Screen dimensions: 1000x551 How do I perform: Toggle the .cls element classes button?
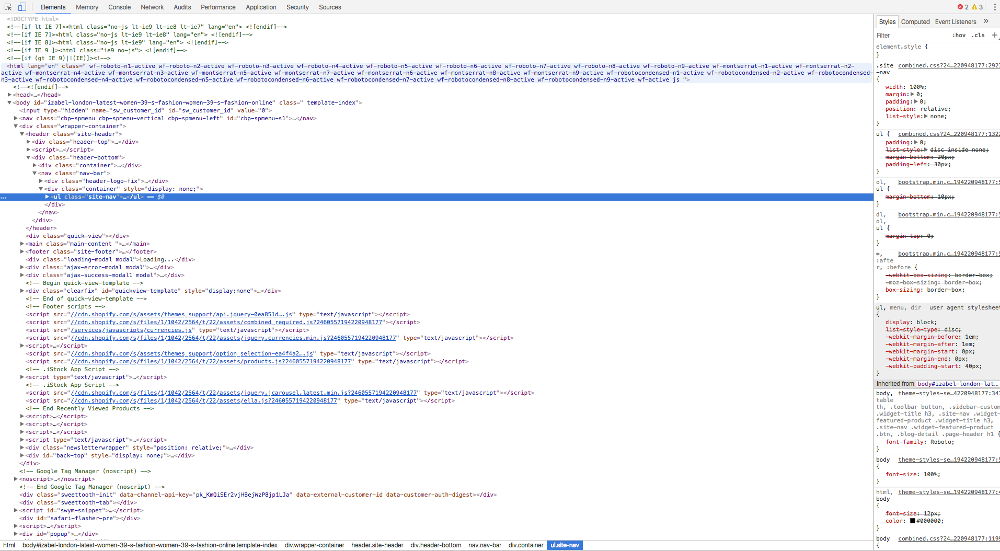pyautogui.click(x=978, y=35)
